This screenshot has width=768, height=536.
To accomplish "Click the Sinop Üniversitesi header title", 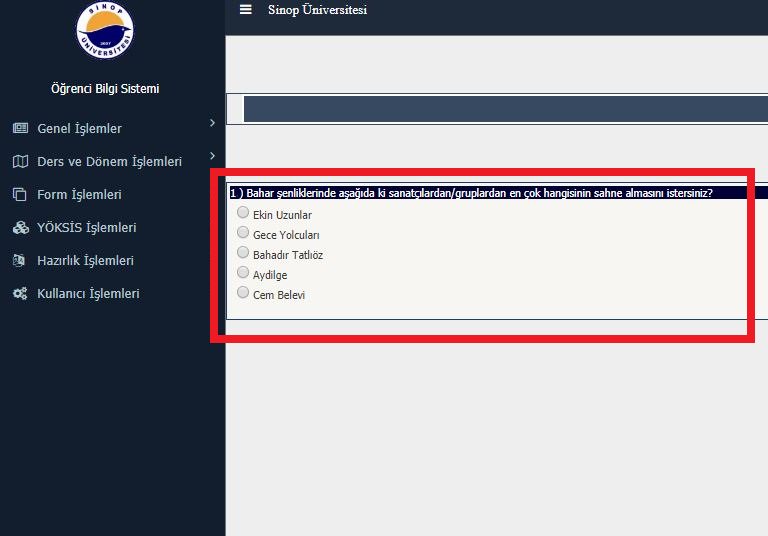I will click(x=317, y=10).
